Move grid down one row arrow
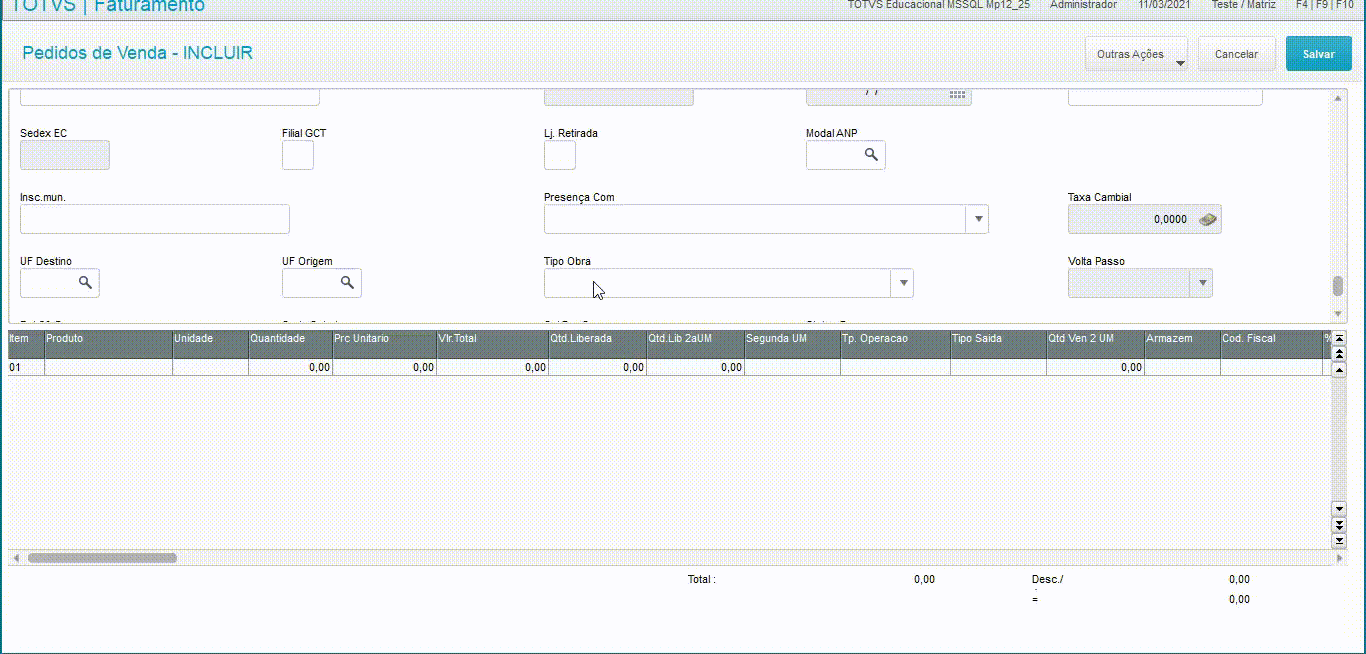1366x654 pixels. click(x=1340, y=509)
